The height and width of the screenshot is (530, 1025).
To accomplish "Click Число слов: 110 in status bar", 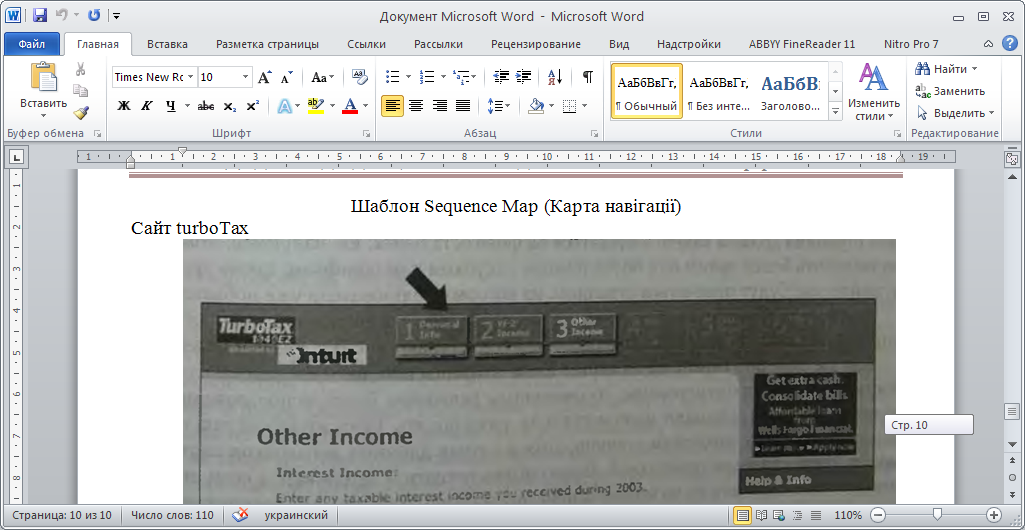I will coord(173,516).
